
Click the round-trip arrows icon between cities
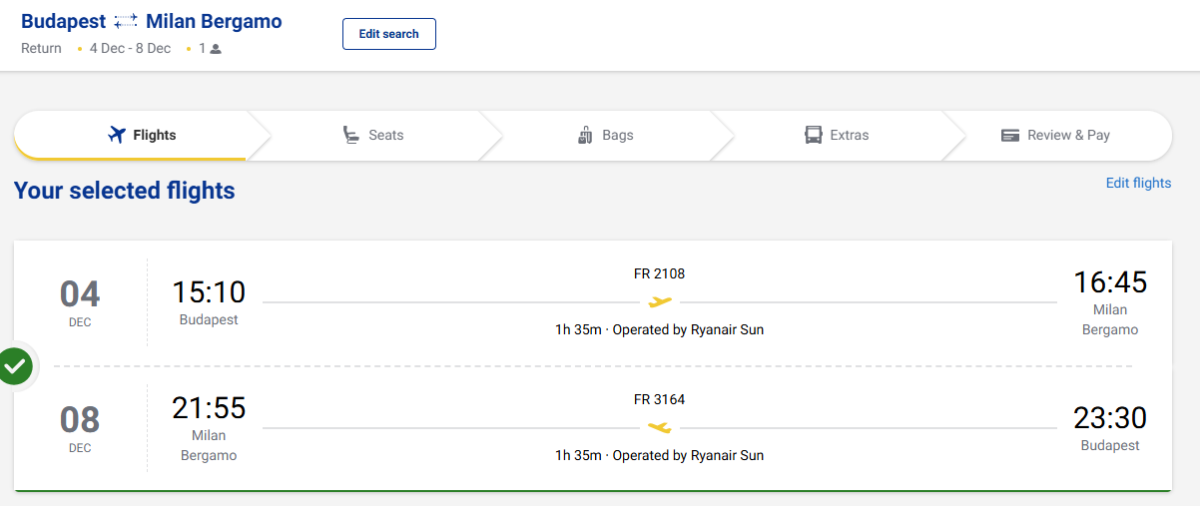(x=126, y=21)
